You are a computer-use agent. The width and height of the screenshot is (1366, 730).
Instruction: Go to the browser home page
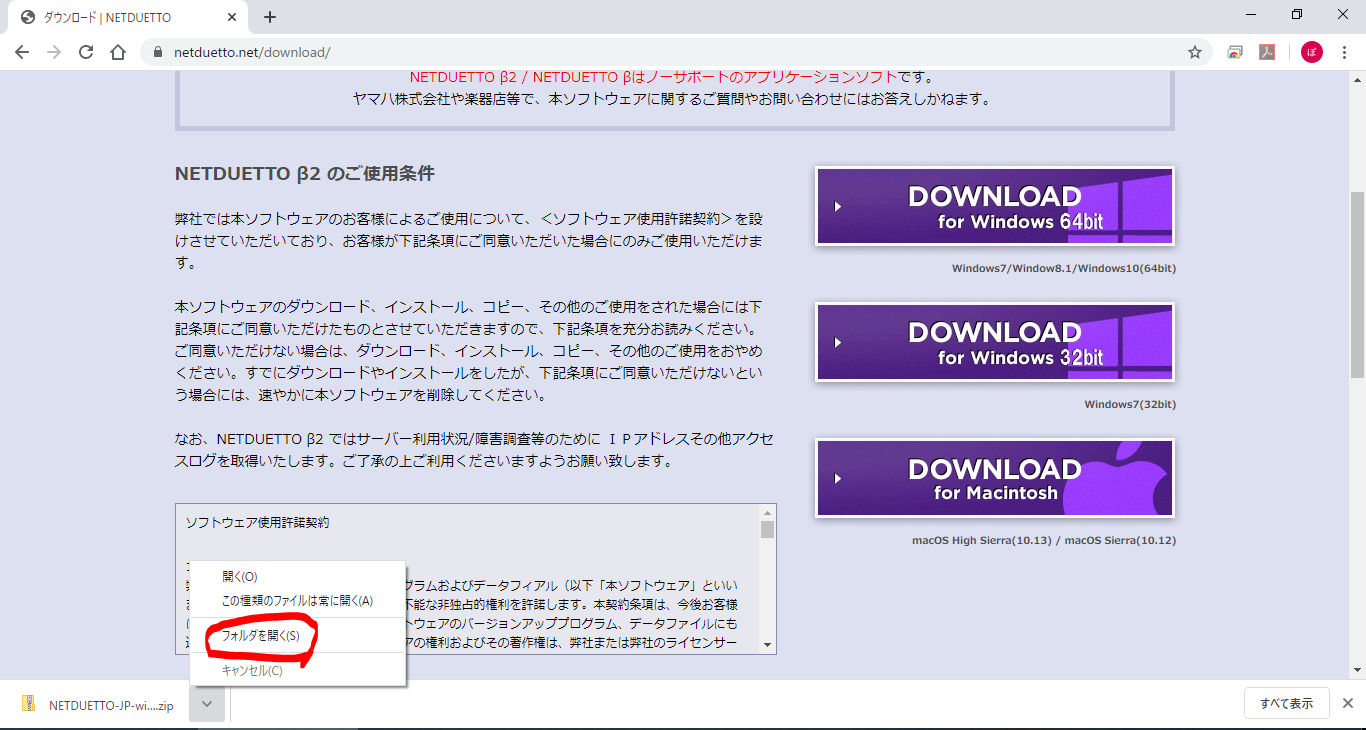[118, 52]
